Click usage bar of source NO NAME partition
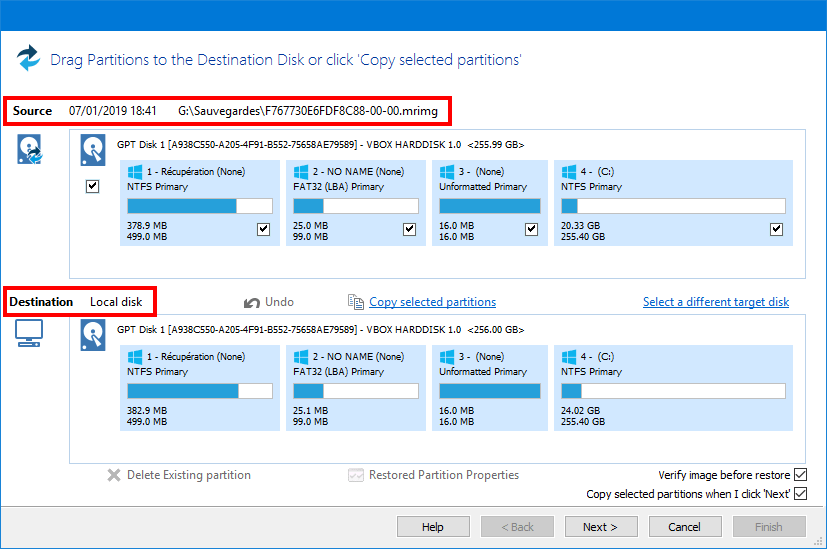The image size is (827, 549). click(x=356, y=206)
